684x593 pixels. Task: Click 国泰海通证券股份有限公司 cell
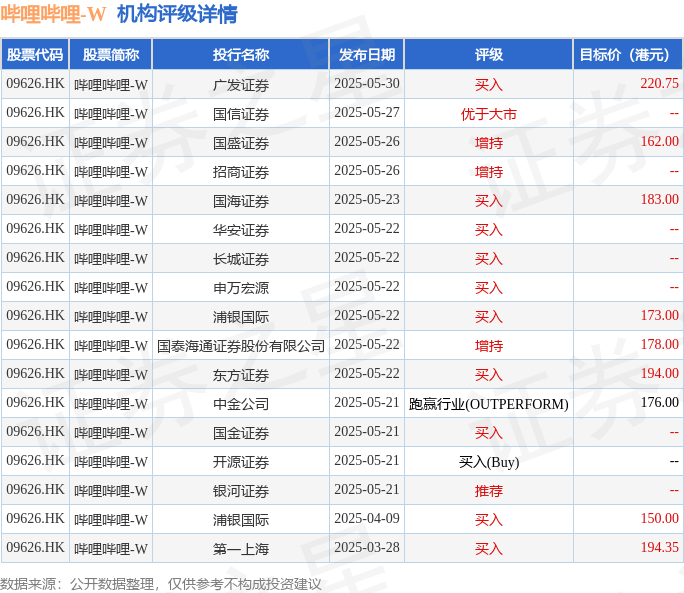(241, 346)
